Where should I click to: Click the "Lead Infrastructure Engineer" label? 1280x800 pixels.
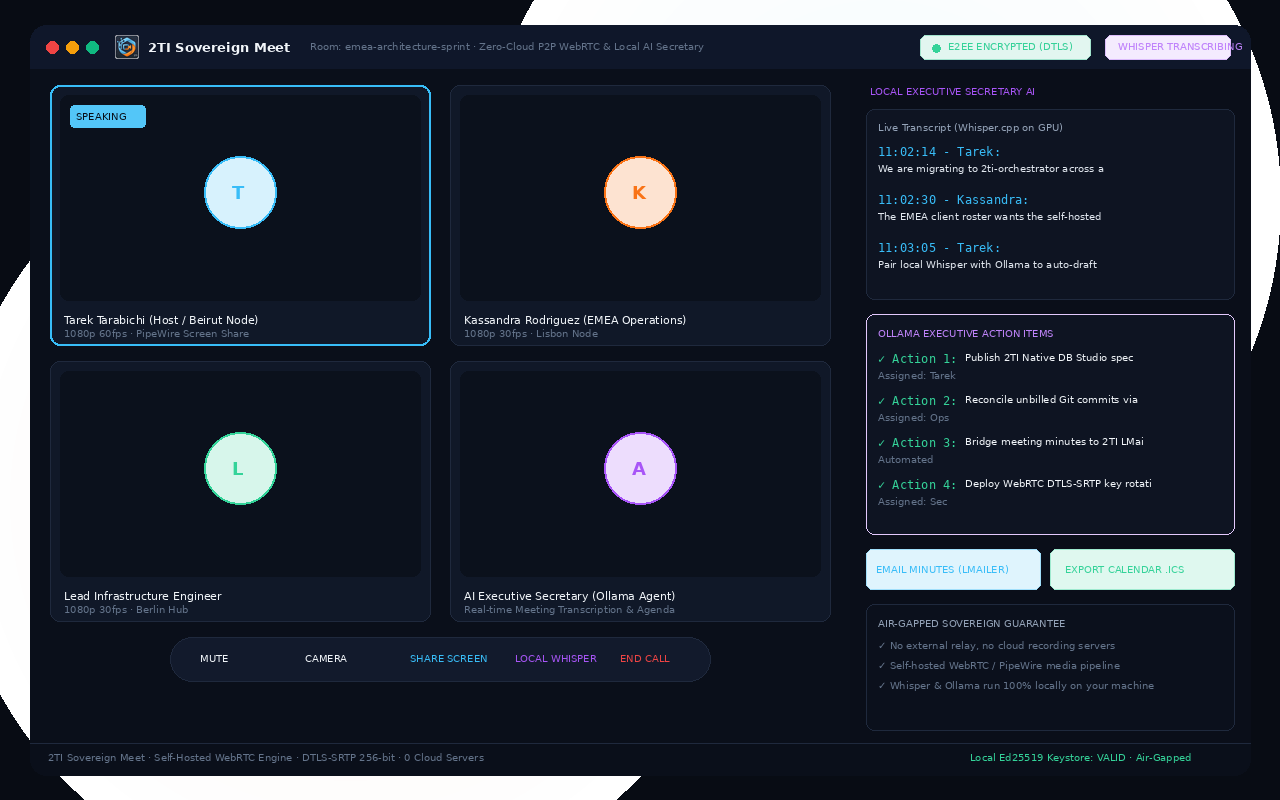click(x=143, y=596)
